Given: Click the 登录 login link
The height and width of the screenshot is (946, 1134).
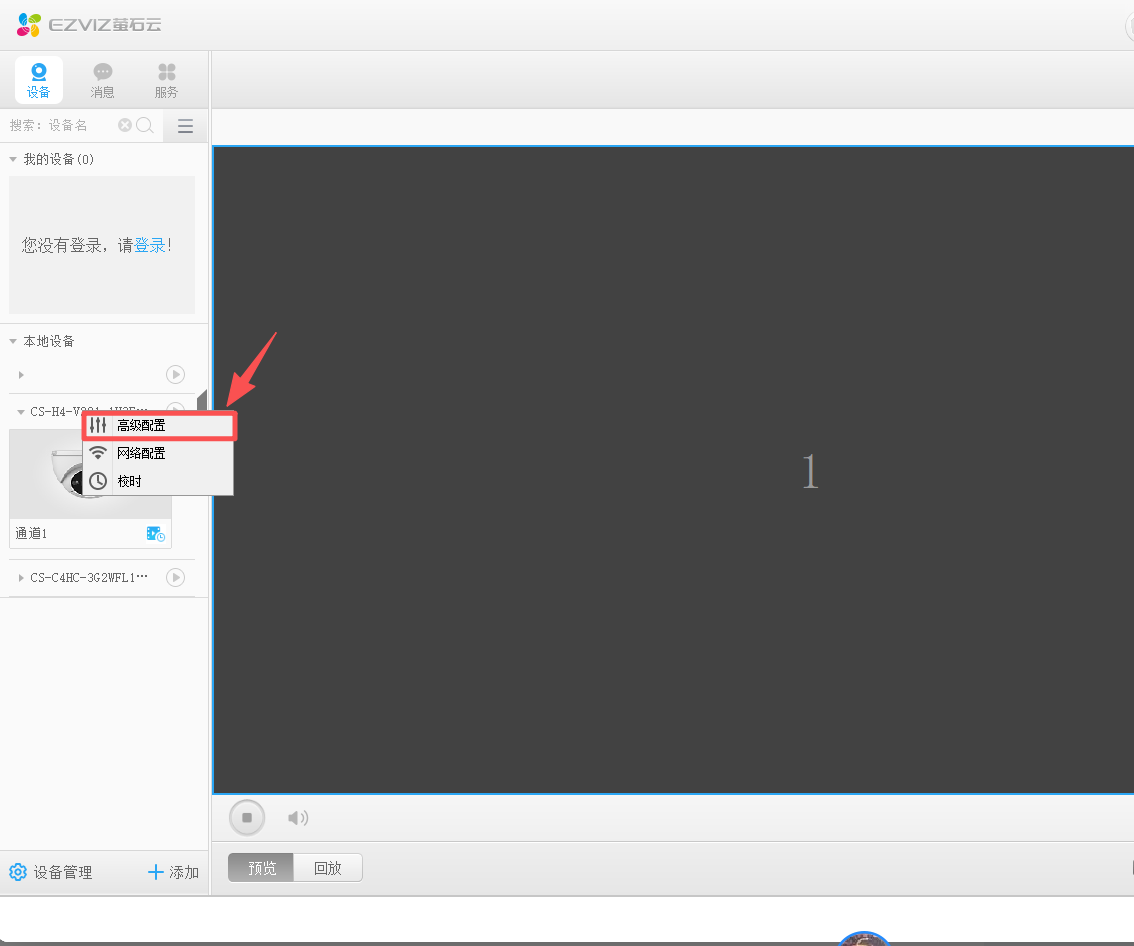Looking at the screenshot, I should click(x=150, y=245).
